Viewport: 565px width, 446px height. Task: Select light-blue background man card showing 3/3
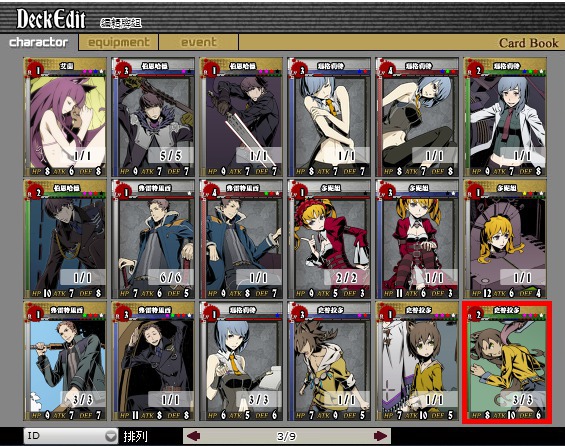click(x=65, y=361)
